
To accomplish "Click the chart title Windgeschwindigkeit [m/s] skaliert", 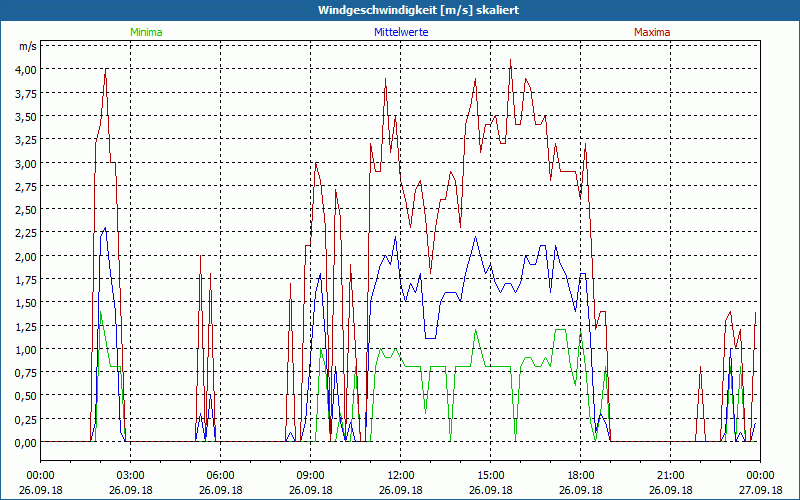I will (x=418, y=10).
